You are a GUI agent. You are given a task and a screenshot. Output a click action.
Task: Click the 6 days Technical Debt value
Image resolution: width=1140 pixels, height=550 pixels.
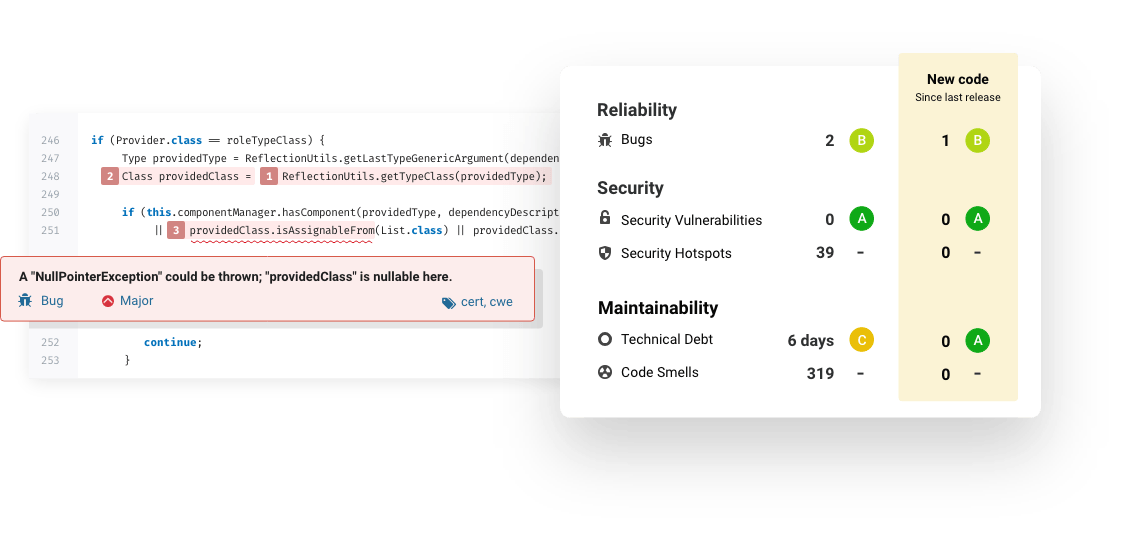(811, 340)
